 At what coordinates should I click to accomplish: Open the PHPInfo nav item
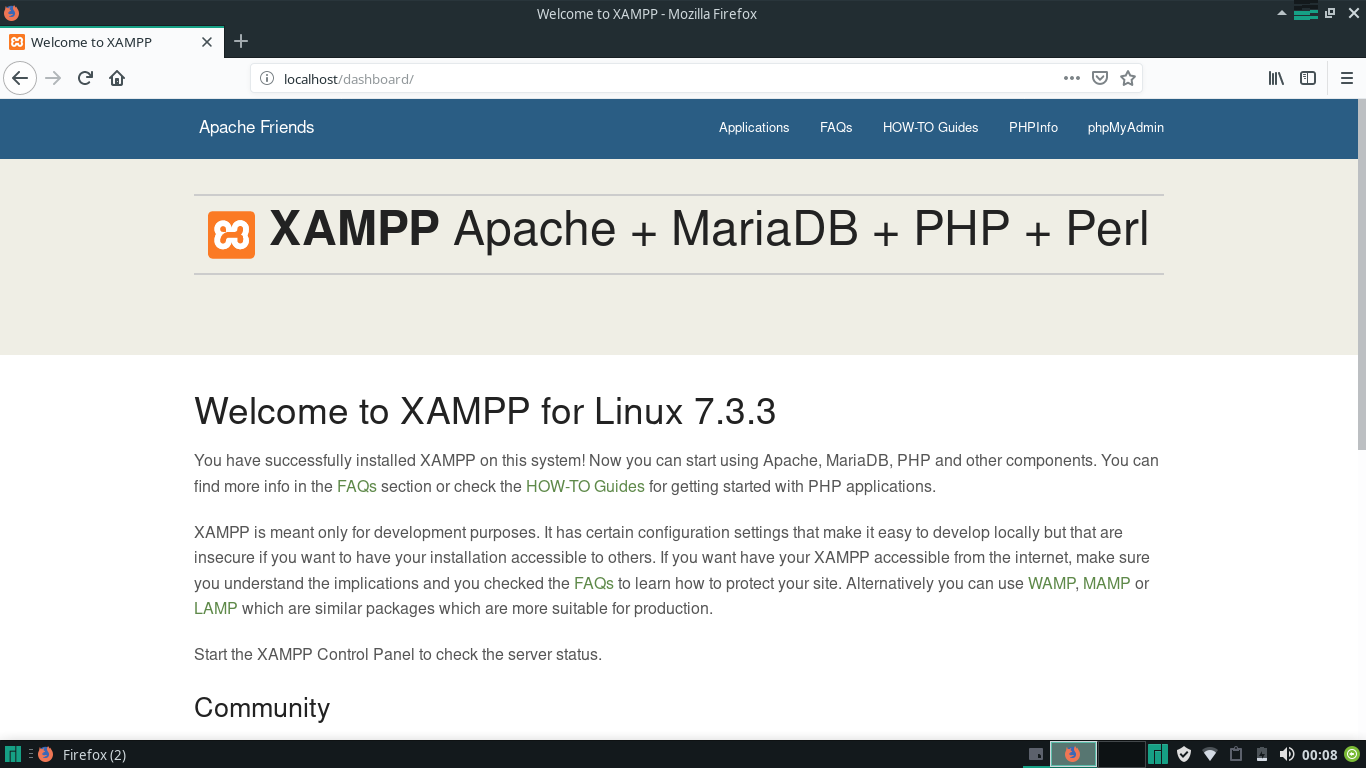(1033, 127)
